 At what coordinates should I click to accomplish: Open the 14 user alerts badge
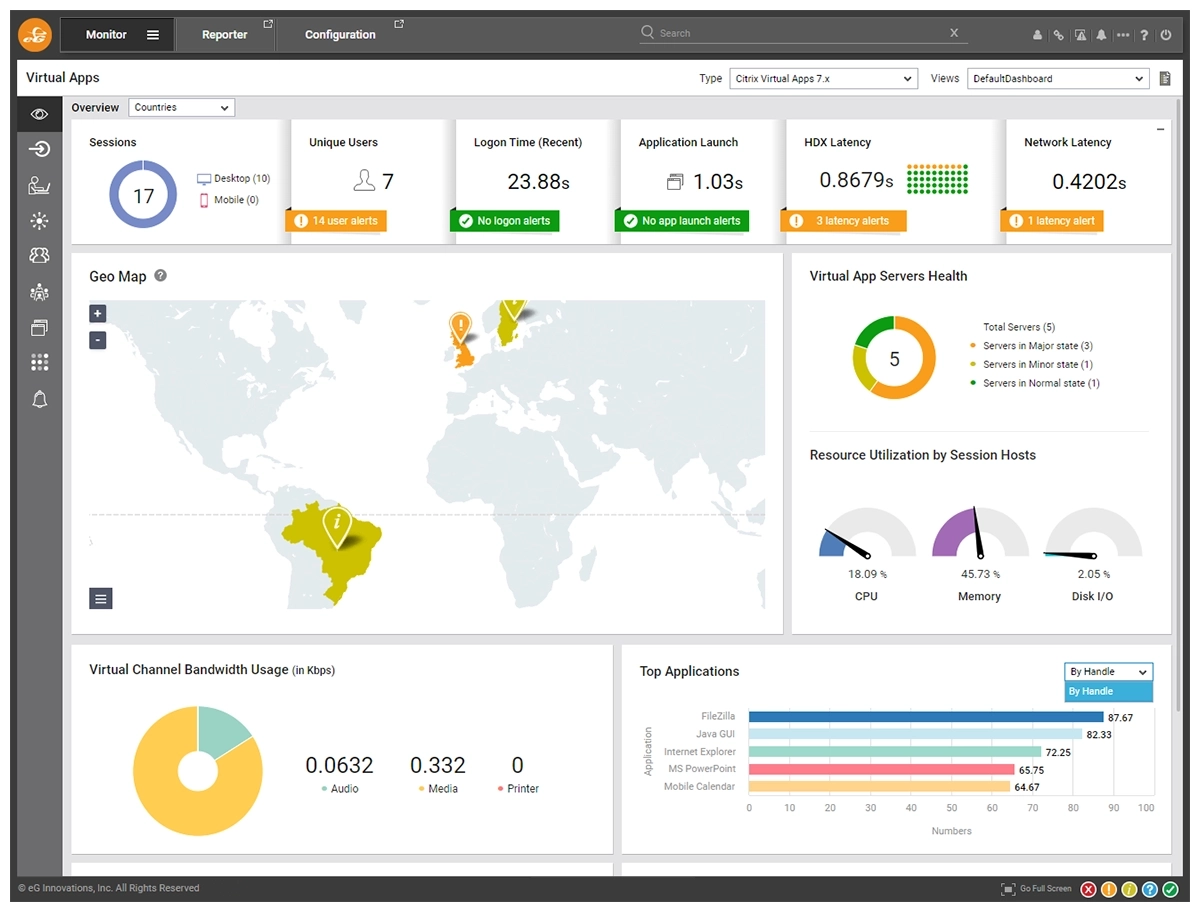pos(336,221)
